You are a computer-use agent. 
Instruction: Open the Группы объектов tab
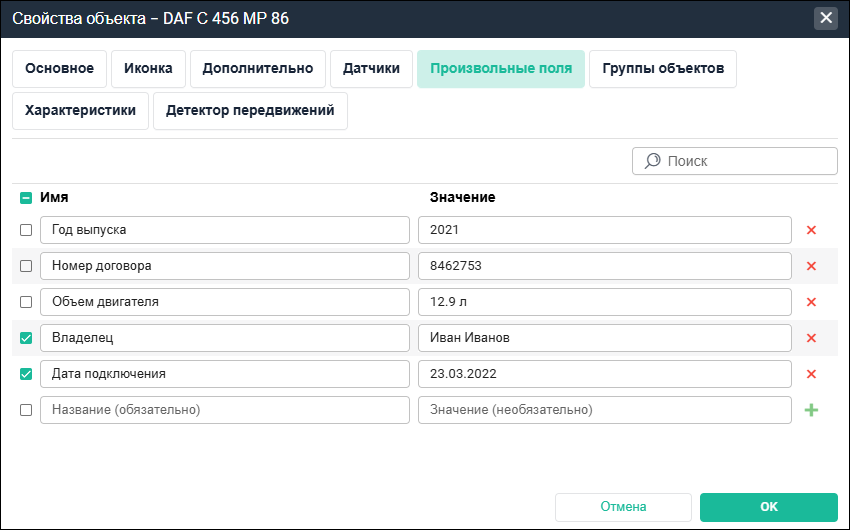(662, 69)
